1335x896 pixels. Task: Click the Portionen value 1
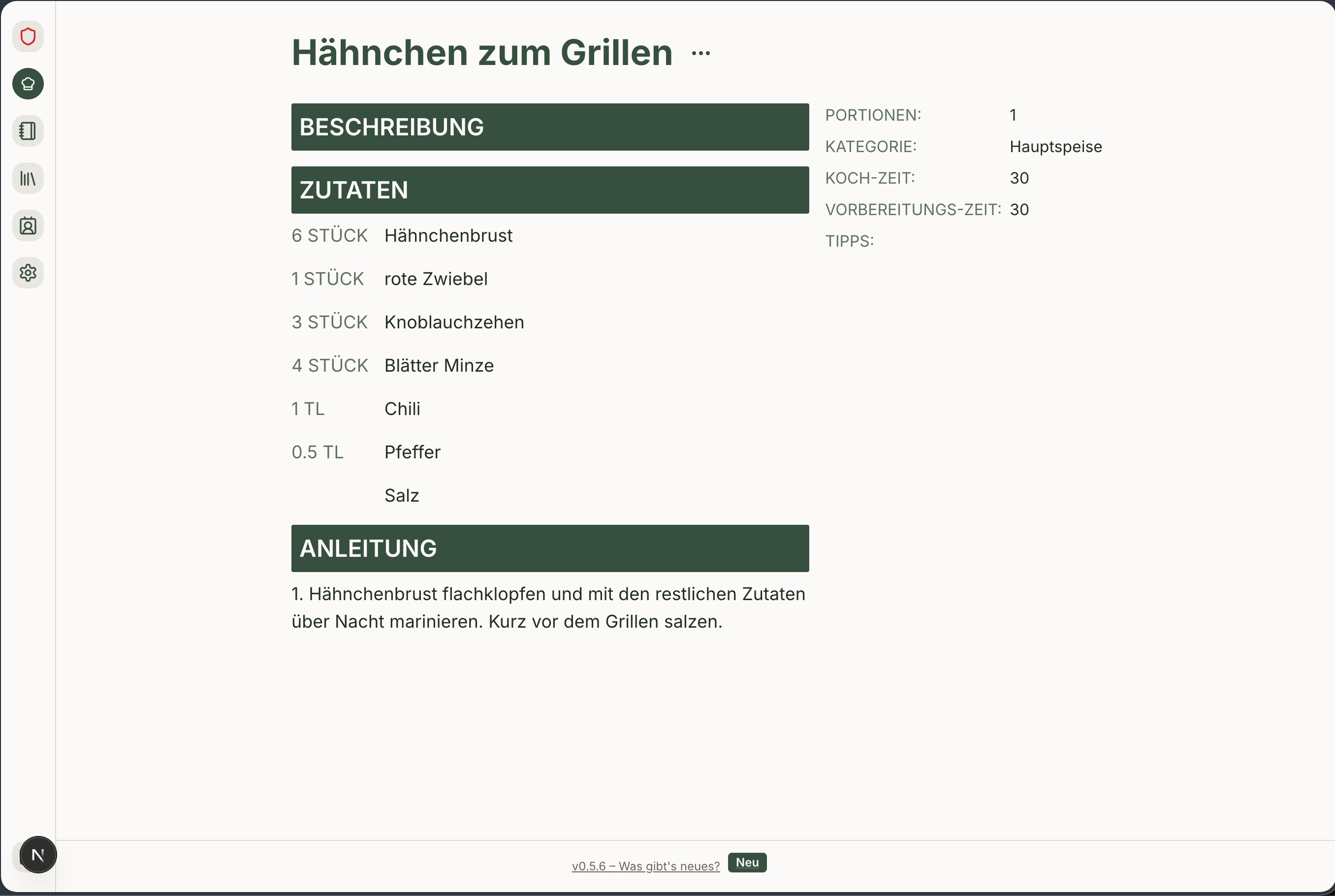[1013, 115]
